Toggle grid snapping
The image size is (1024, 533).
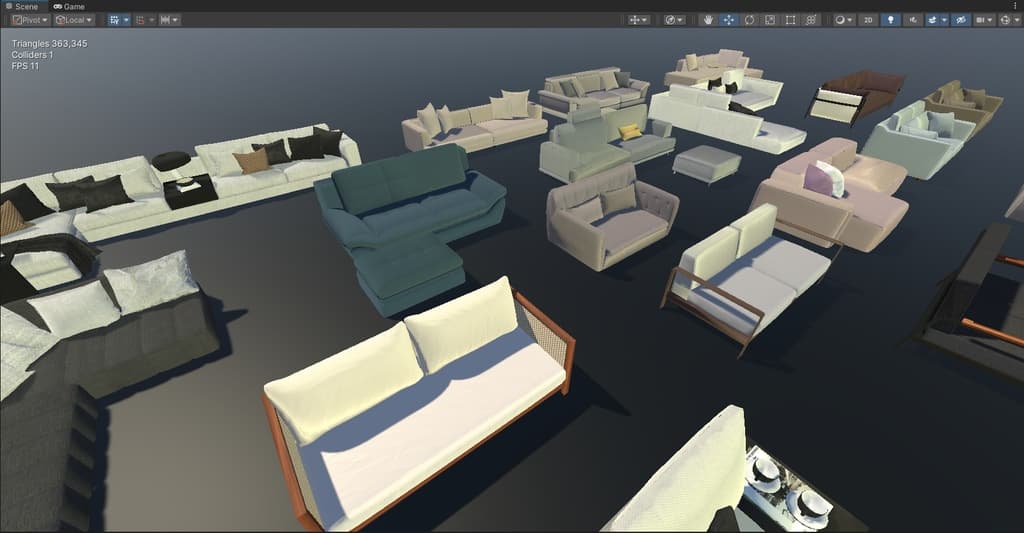click(140, 20)
